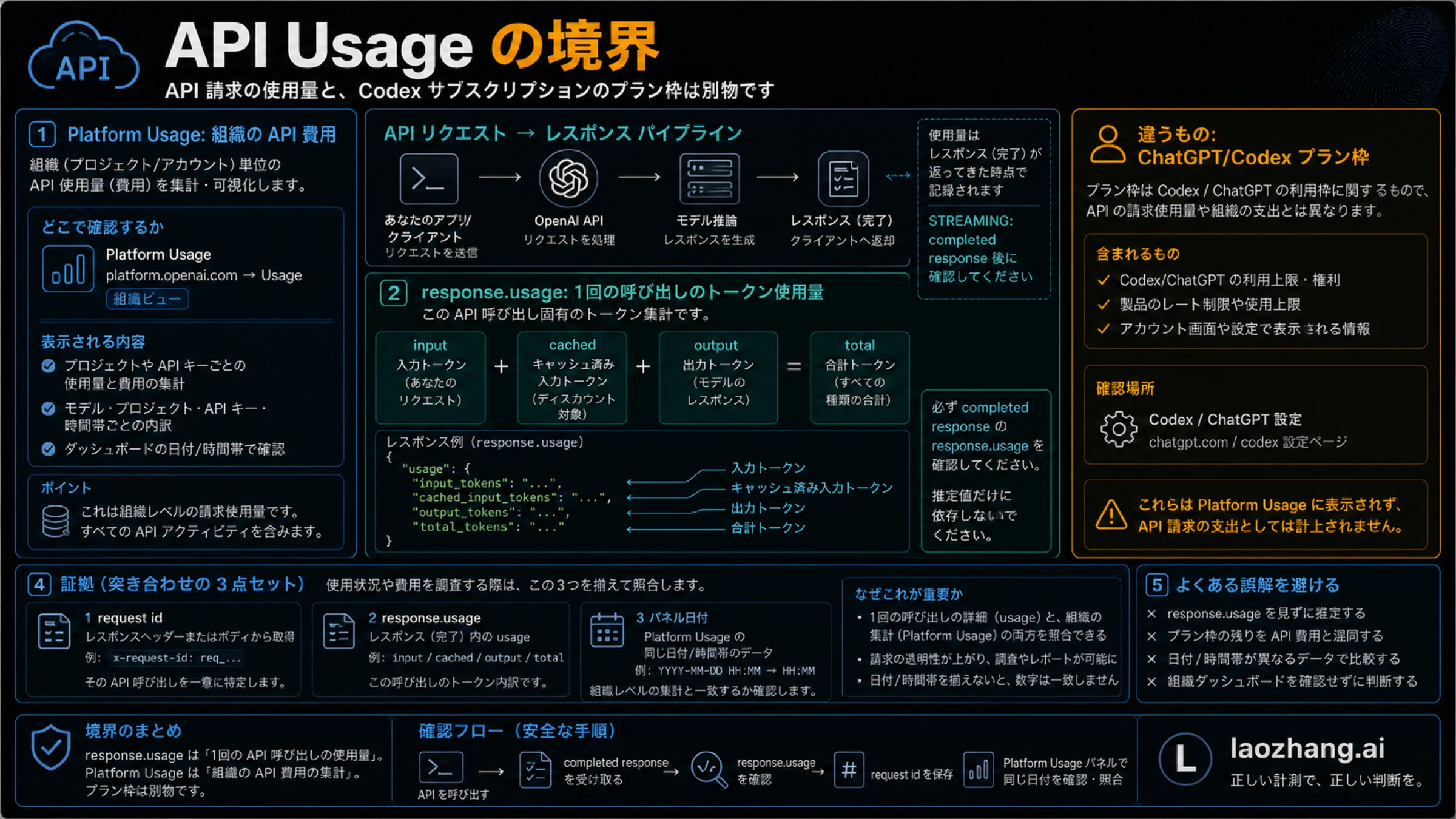This screenshot has height=819, width=1456.
Task: Click the 合計トークン annotation label beside the code
Action: tap(768, 528)
